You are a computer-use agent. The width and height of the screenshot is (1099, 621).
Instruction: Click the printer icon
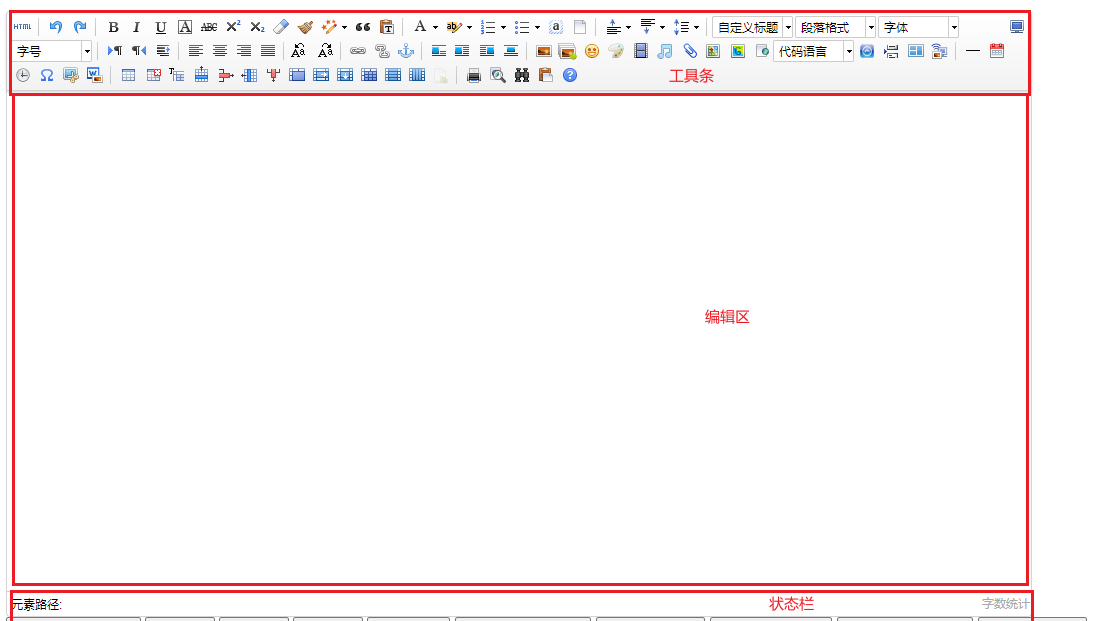(x=474, y=75)
